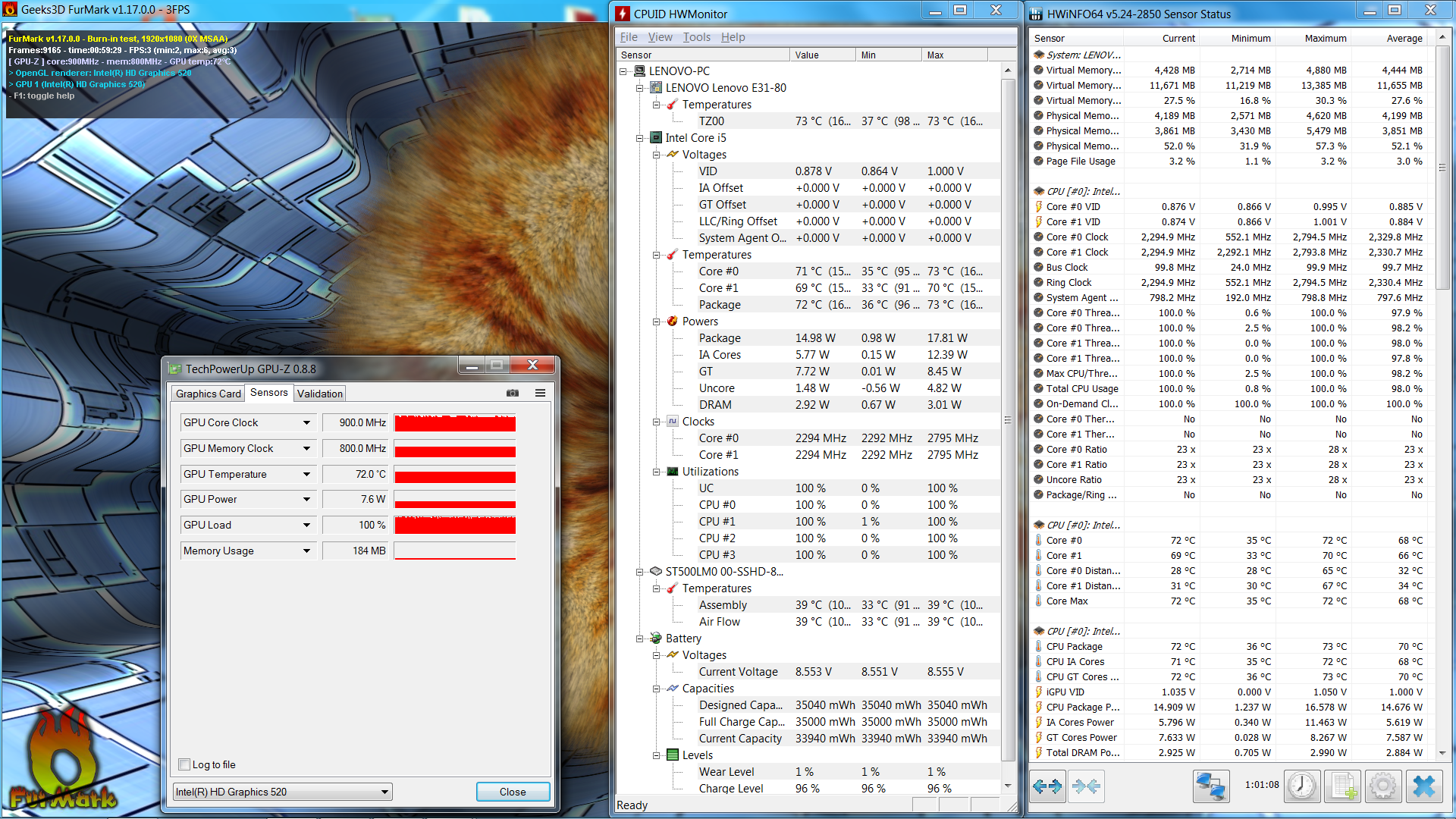Click LENOVO-PC computer icon in HWMonitor
Viewport: 1456px width, 819px height.
[x=639, y=71]
